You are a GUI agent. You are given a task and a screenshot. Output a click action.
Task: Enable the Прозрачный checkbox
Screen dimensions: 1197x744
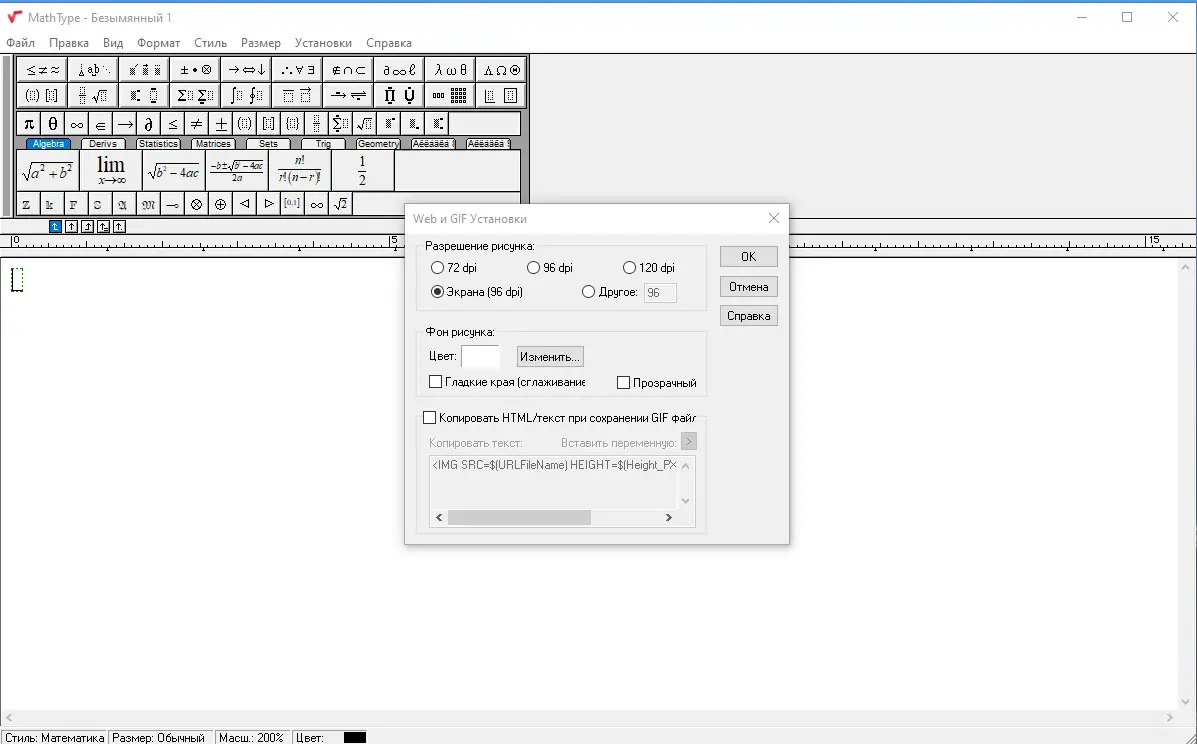[625, 382]
